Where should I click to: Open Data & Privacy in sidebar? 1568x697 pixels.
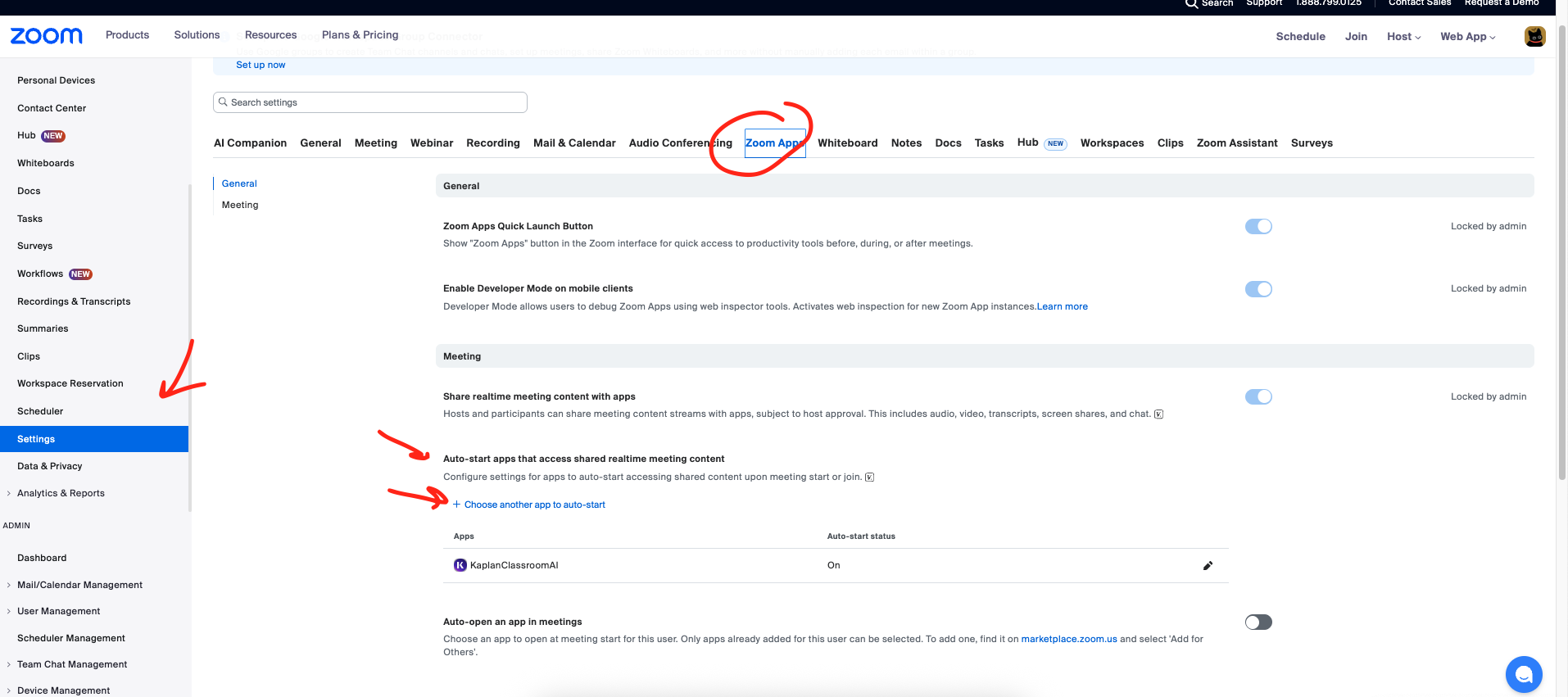[x=50, y=467]
